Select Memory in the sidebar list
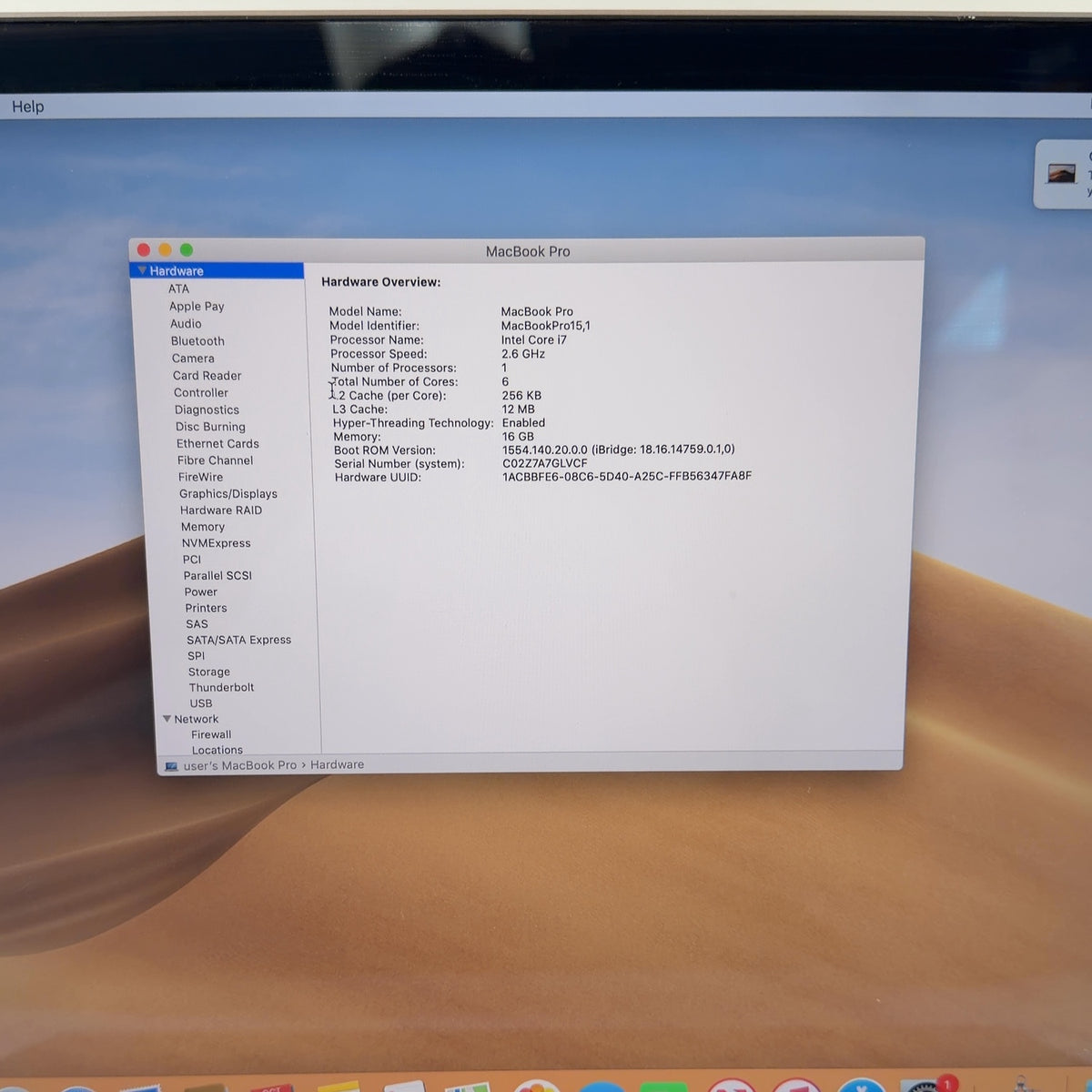 point(203,527)
